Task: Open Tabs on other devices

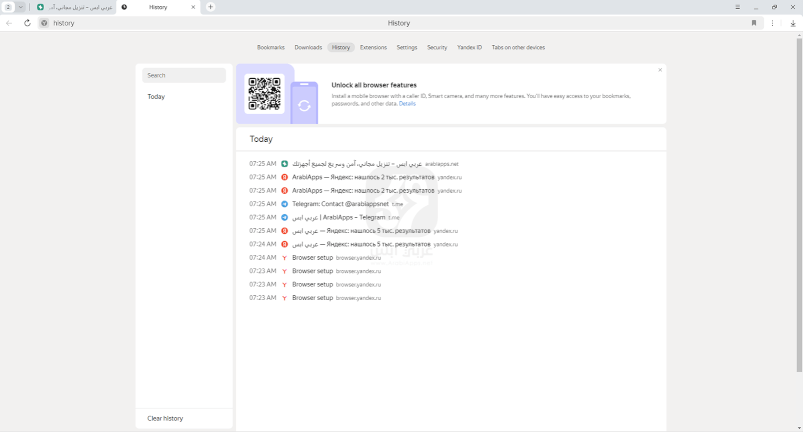Action: point(518,47)
